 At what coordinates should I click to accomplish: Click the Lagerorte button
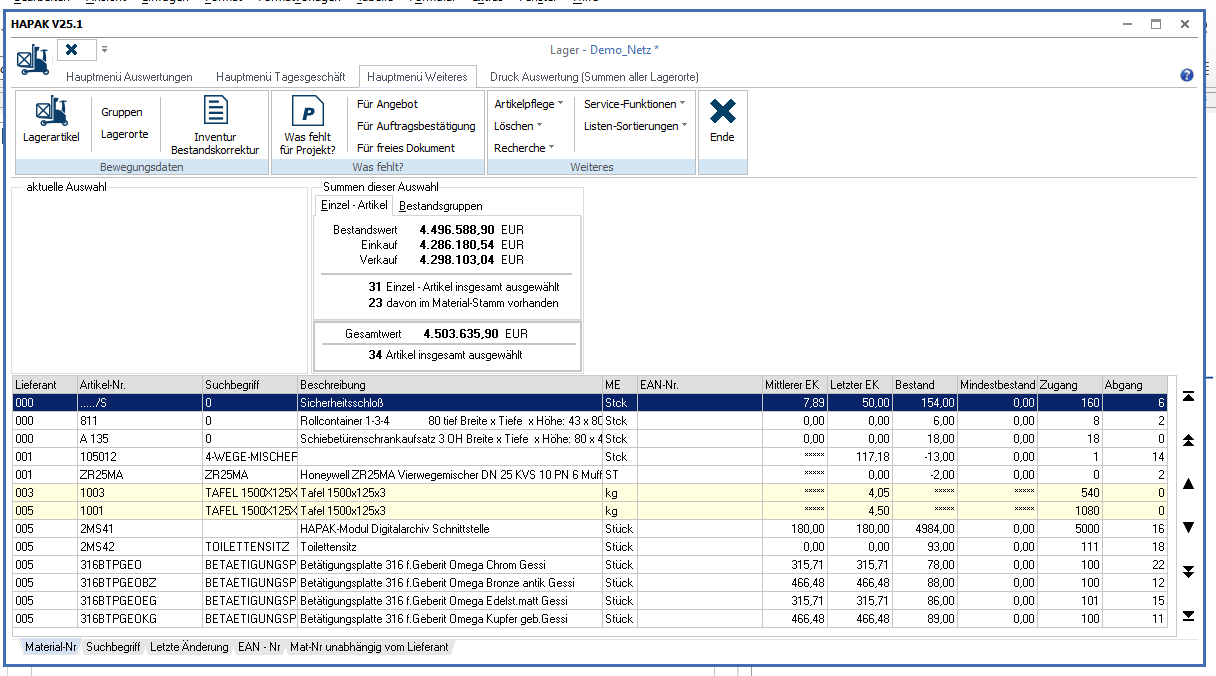[x=124, y=134]
